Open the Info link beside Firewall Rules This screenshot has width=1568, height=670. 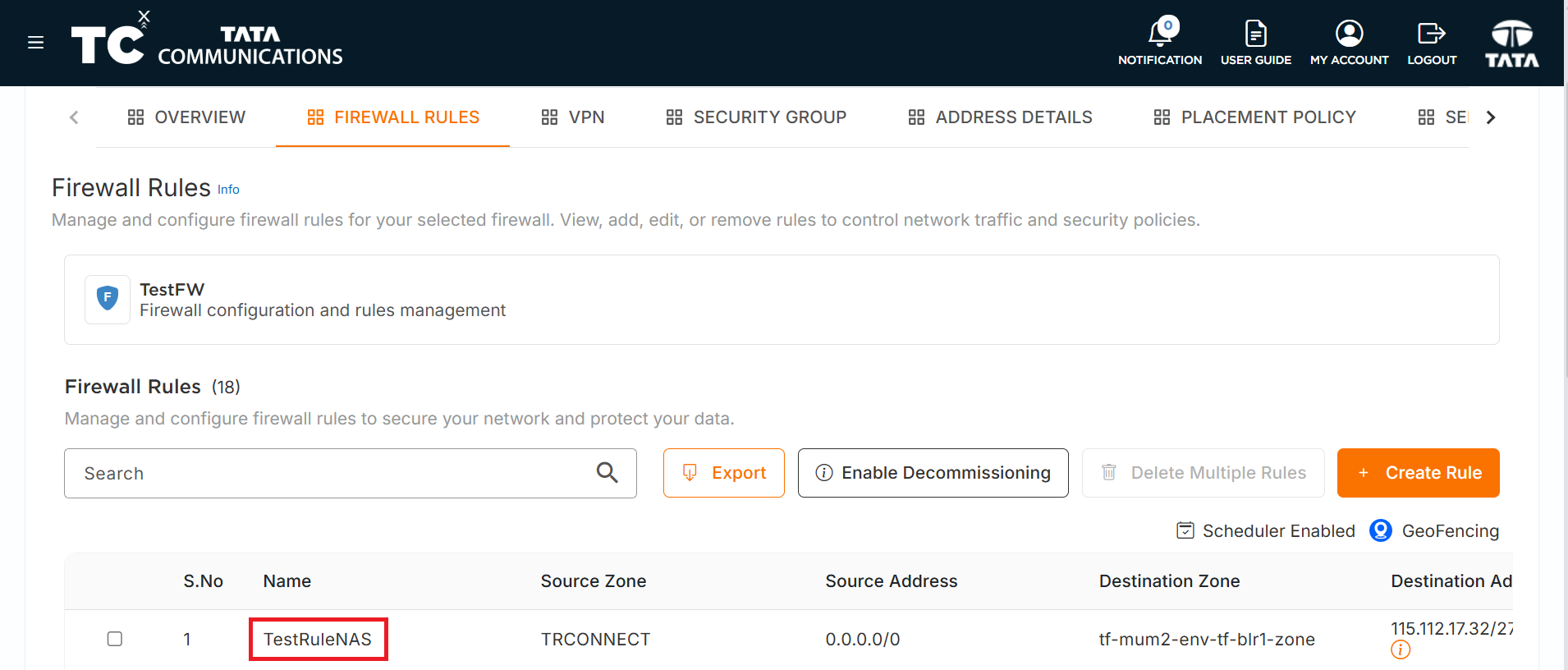click(228, 190)
